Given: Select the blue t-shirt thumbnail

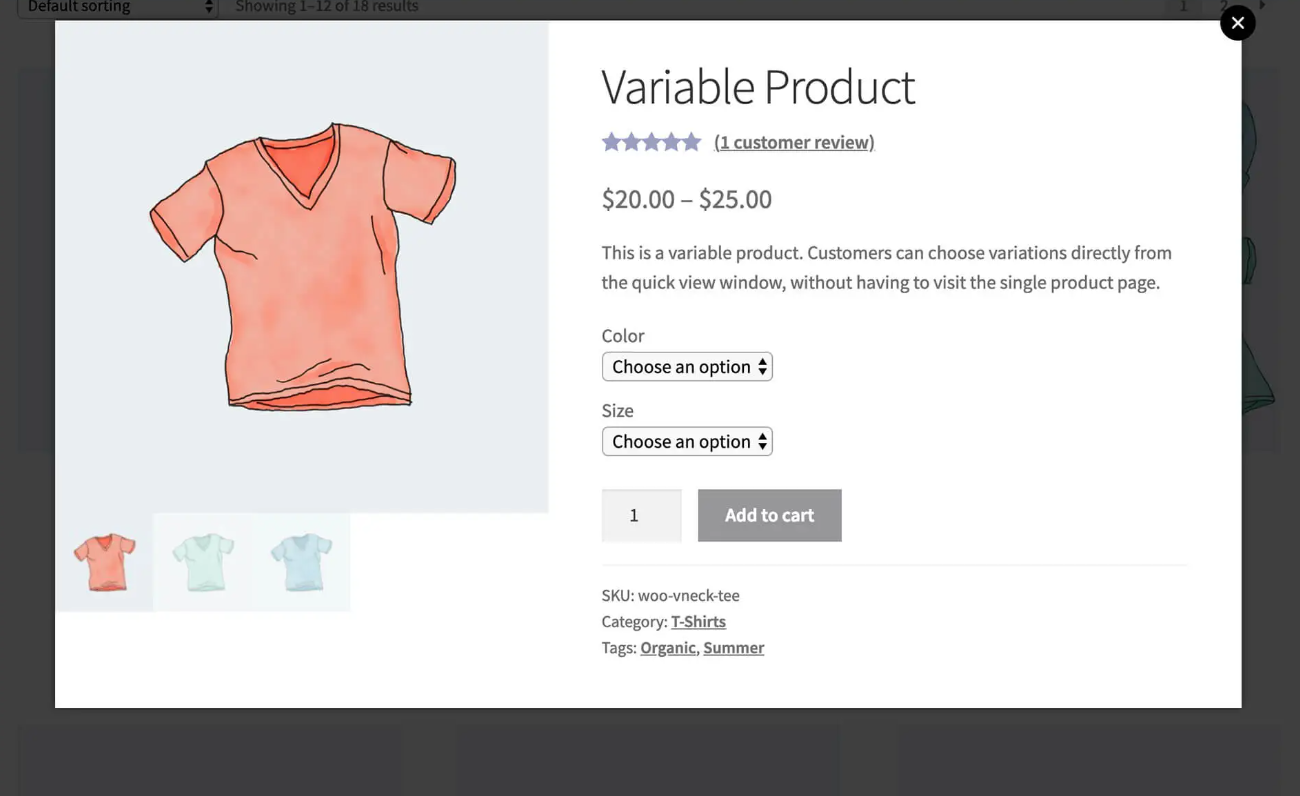Looking at the screenshot, I should [x=301, y=562].
